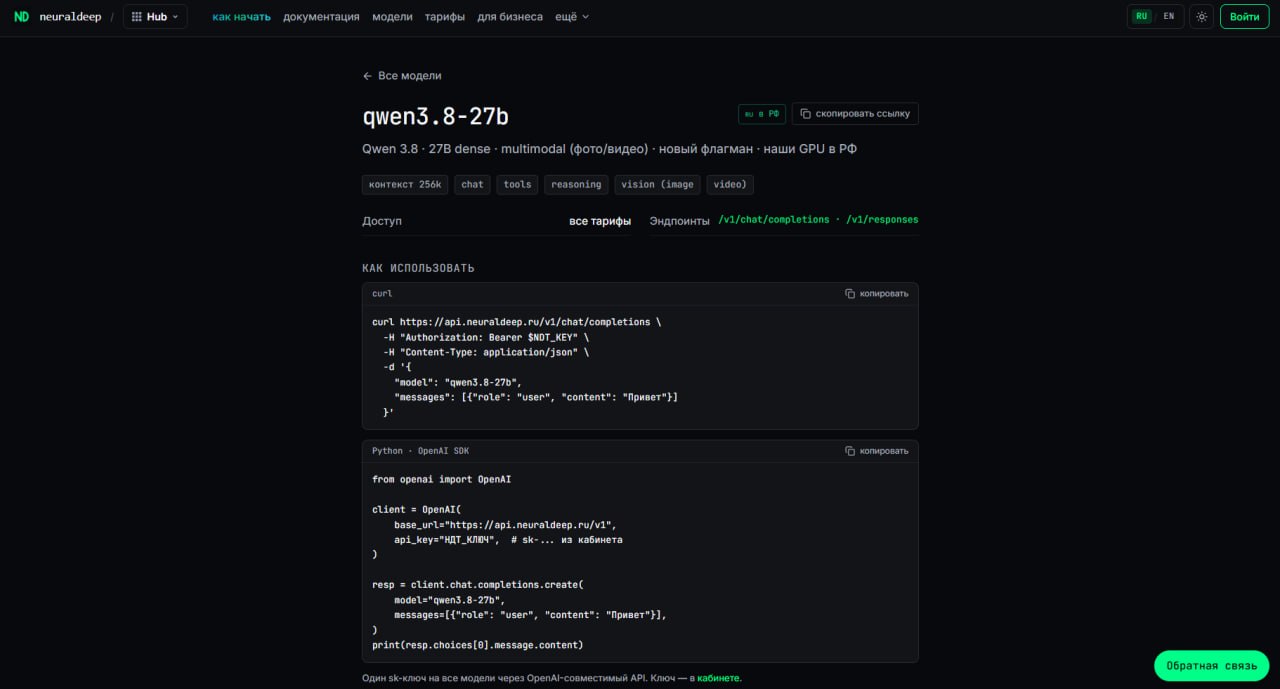Click the 'Доступ' label

tap(382, 221)
